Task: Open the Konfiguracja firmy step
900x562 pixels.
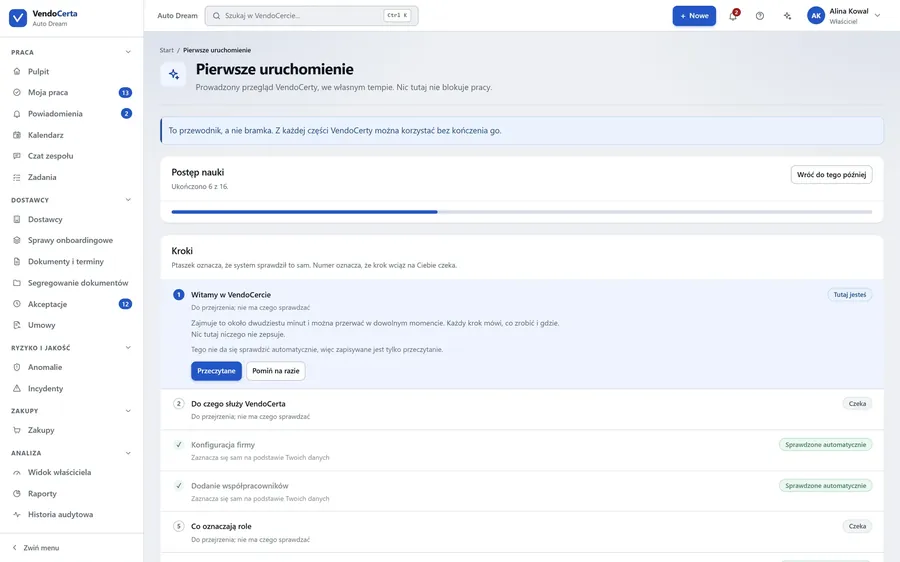Action: click(522, 451)
